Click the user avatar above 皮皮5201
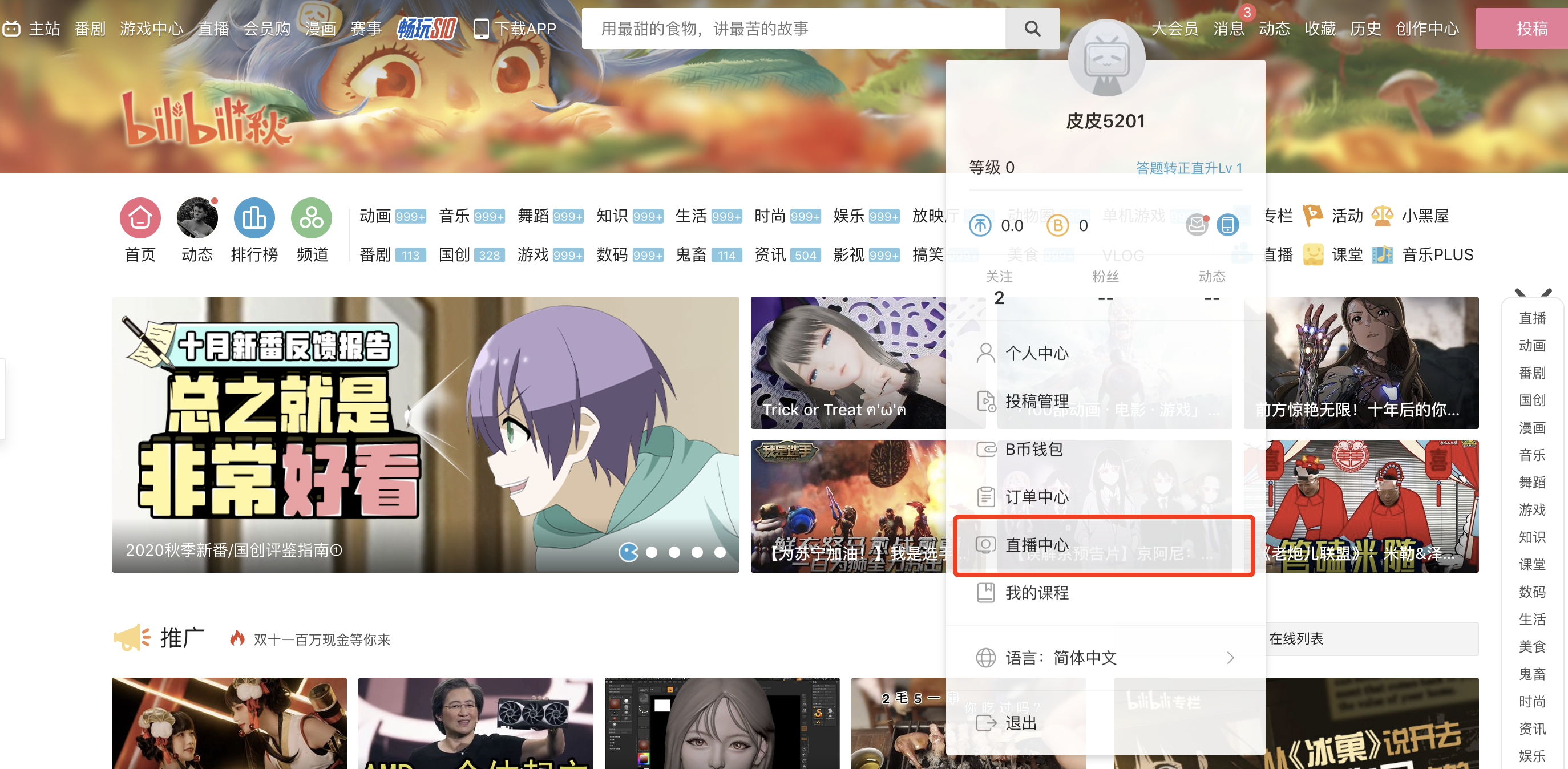 [1106, 58]
